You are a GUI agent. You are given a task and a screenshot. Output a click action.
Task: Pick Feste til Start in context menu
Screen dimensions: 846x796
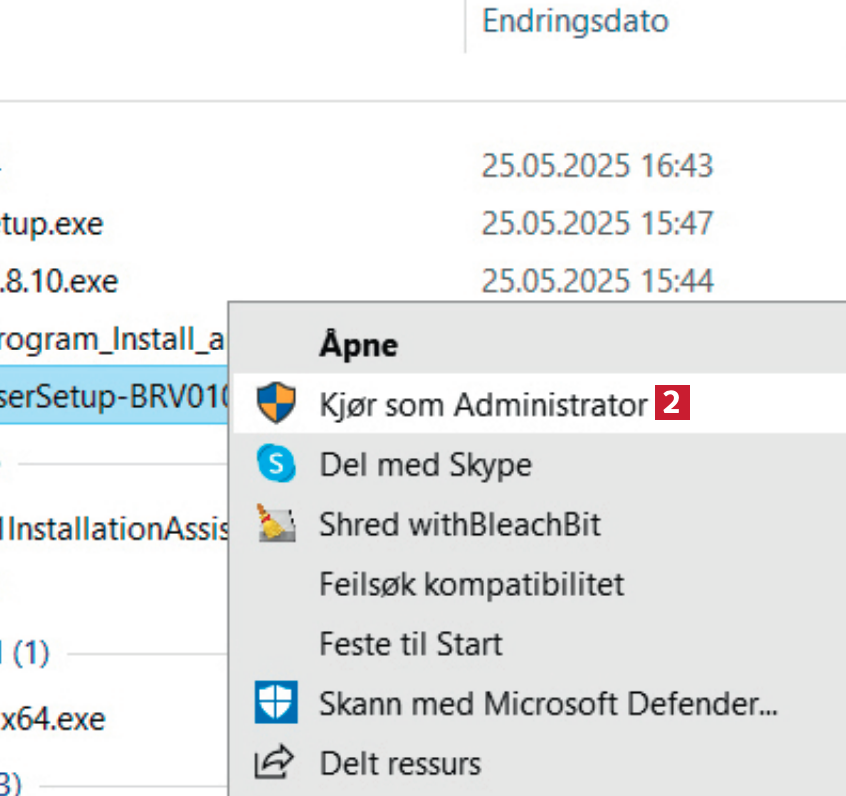pos(411,643)
